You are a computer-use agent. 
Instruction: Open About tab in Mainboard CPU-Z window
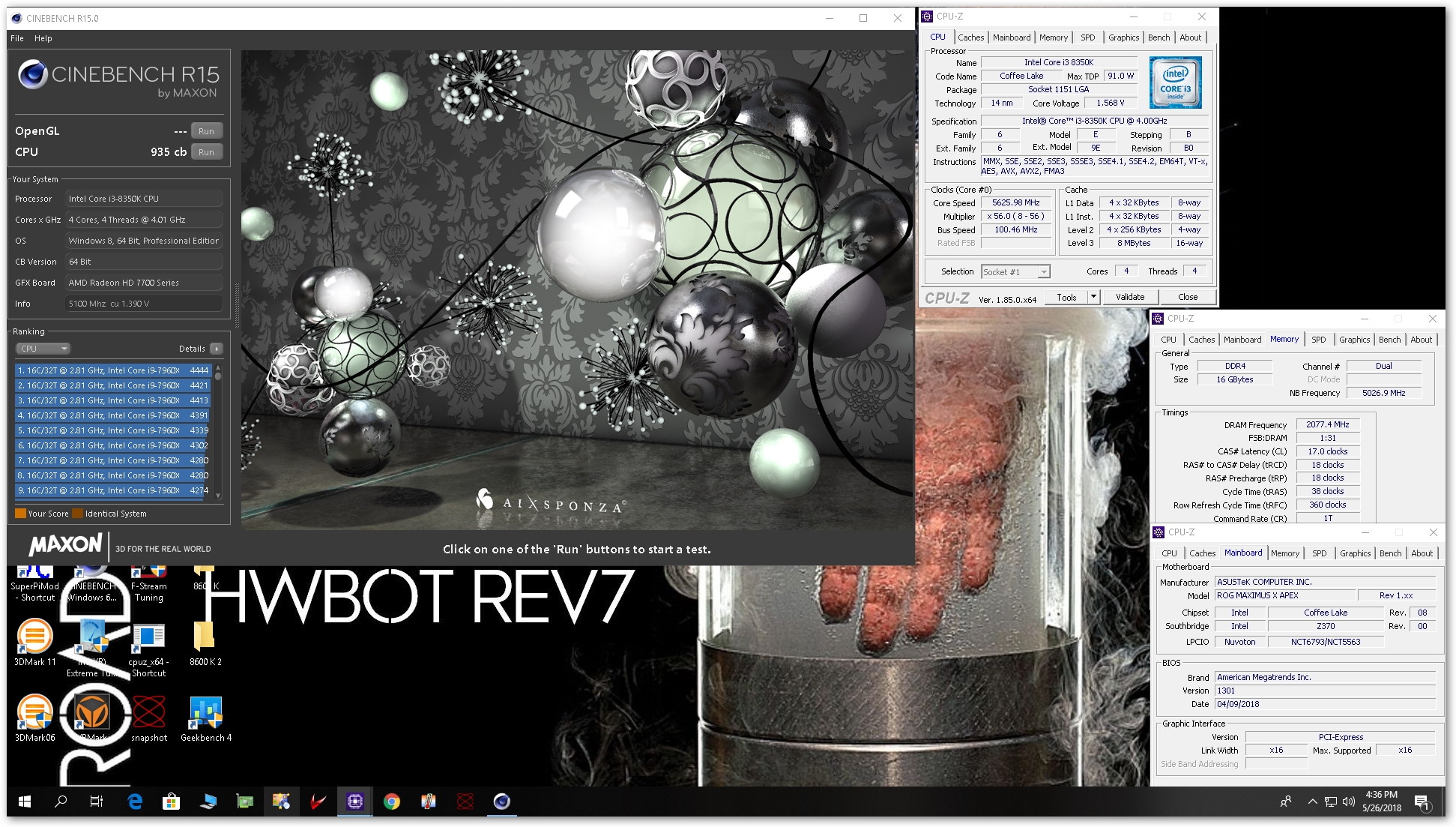click(1422, 553)
